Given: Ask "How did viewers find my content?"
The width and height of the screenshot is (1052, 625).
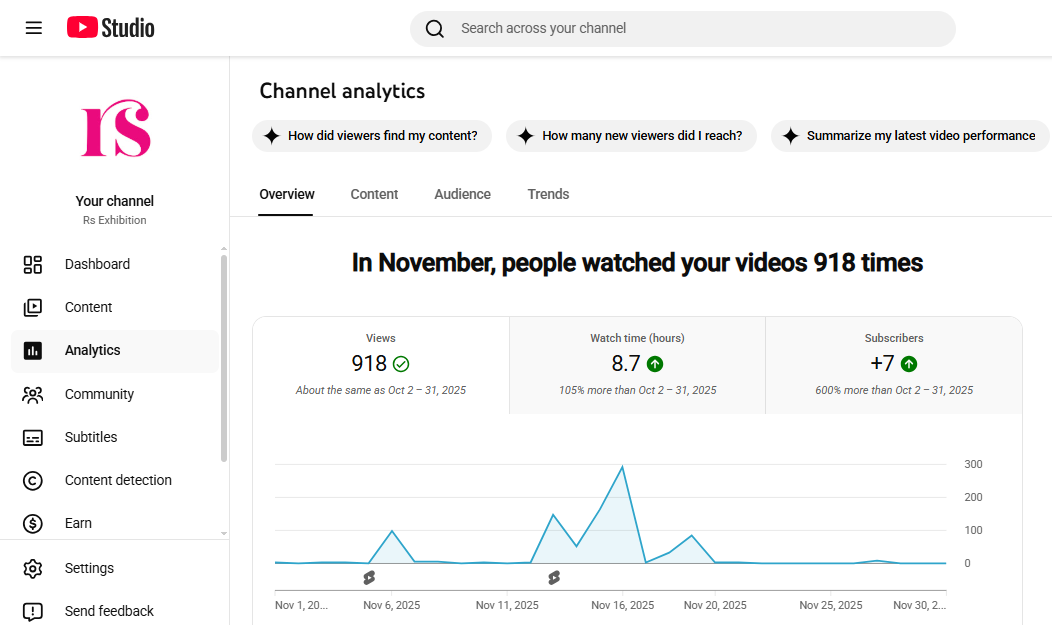Looking at the screenshot, I should click(372, 136).
